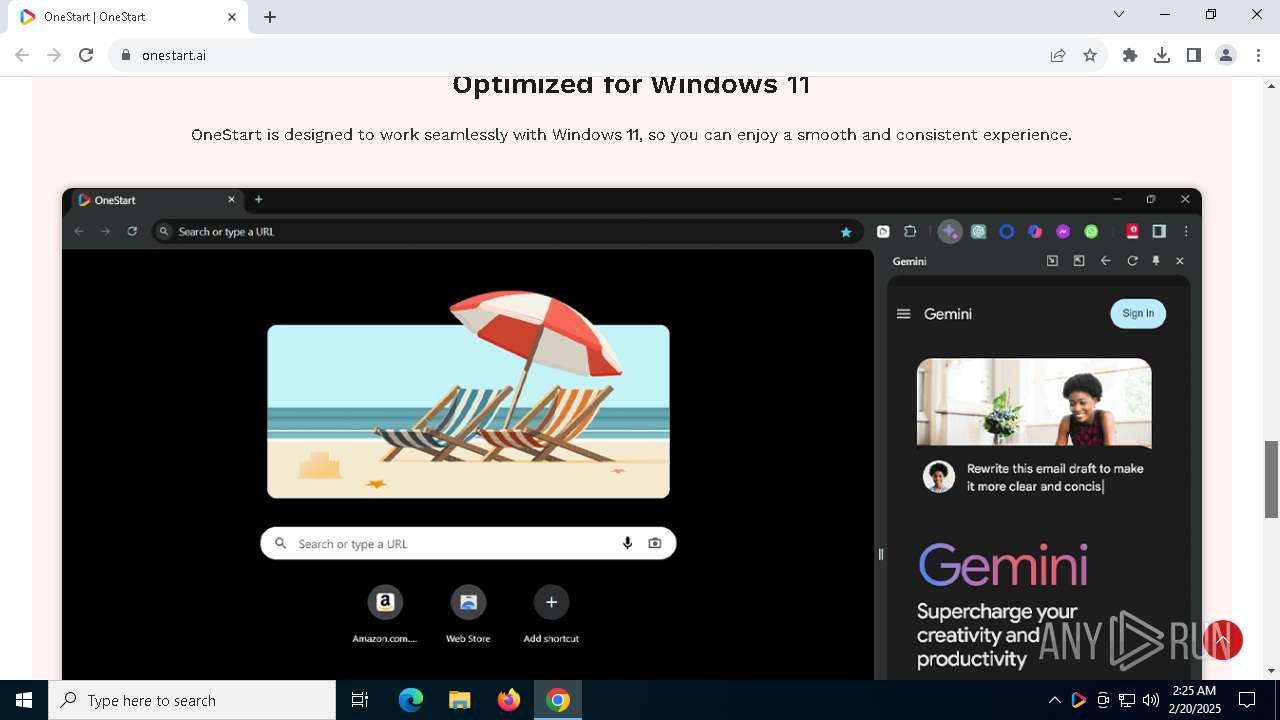
Task: Open the Chrome downloads tray
Action: 1162,55
